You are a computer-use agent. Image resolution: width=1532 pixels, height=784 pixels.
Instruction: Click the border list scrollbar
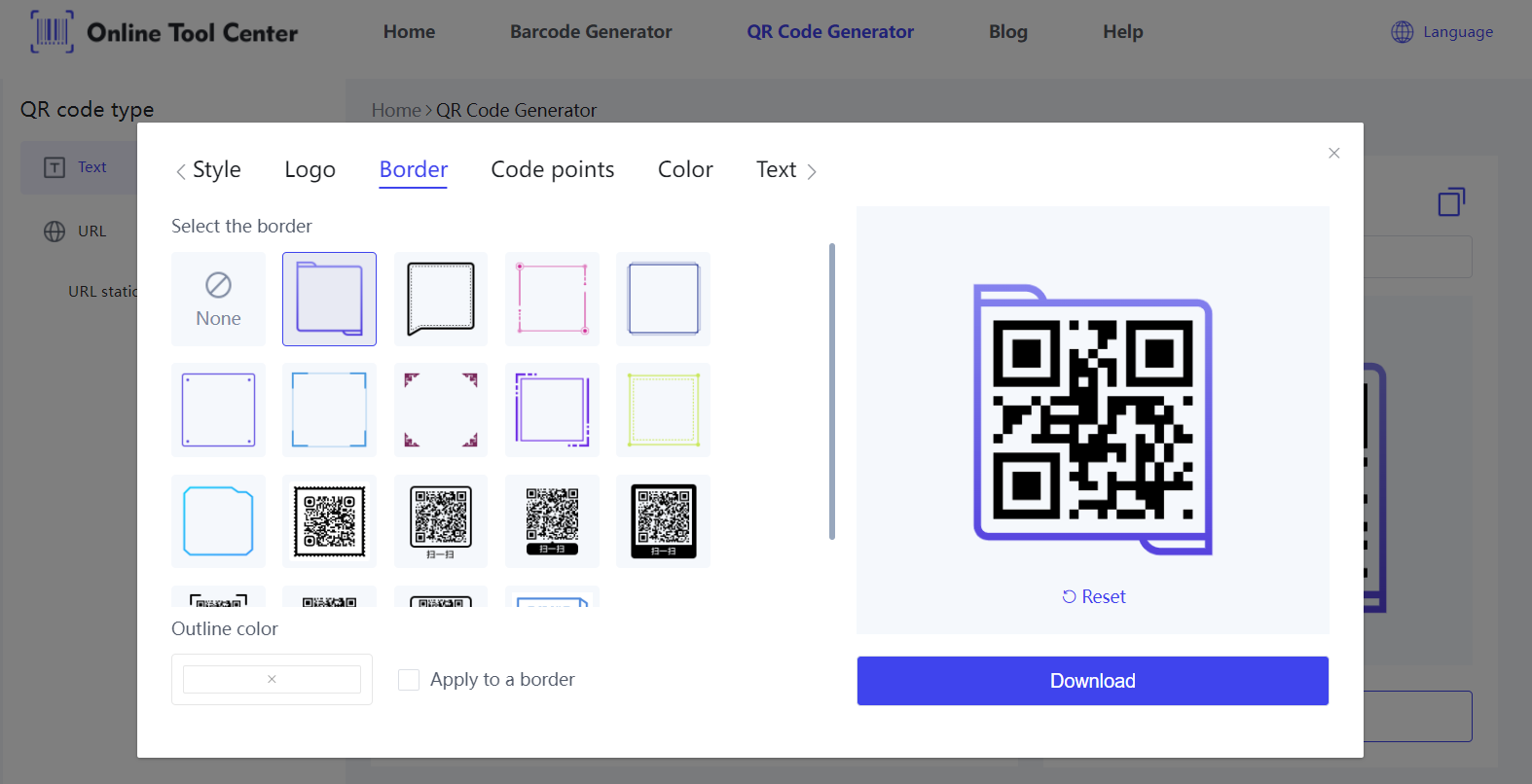(x=832, y=391)
